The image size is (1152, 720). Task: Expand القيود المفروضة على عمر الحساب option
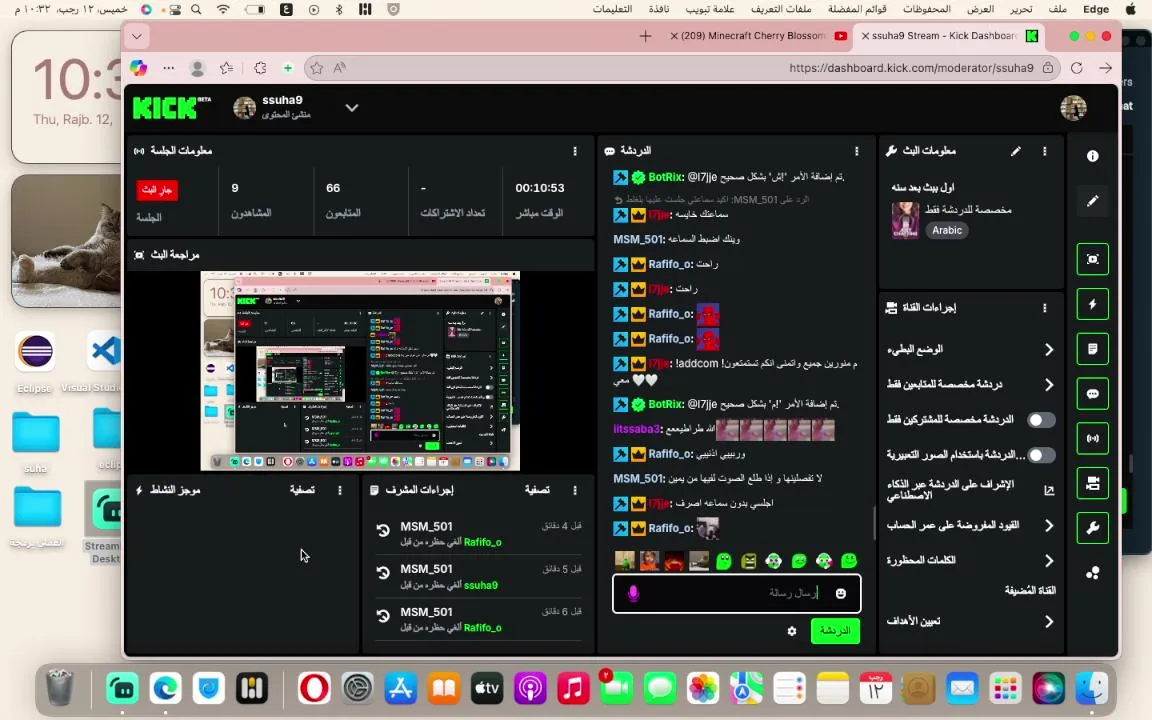click(1048, 525)
